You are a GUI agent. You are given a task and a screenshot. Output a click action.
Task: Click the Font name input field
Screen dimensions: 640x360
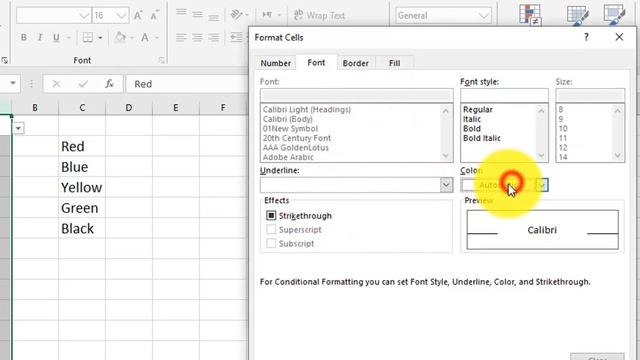(x=356, y=96)
